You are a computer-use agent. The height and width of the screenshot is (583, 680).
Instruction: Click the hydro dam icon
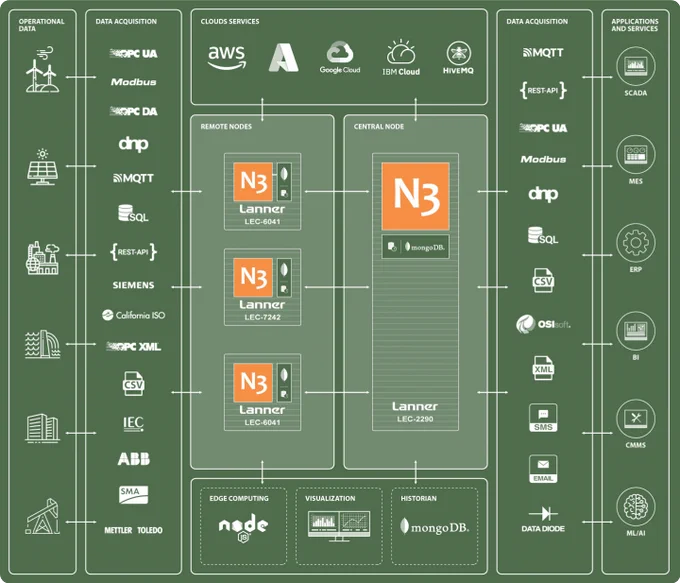tap(42, 344)
